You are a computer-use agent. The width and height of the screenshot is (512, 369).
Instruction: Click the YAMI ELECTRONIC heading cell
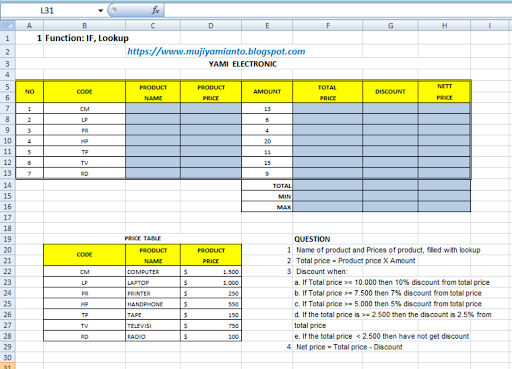243,64
